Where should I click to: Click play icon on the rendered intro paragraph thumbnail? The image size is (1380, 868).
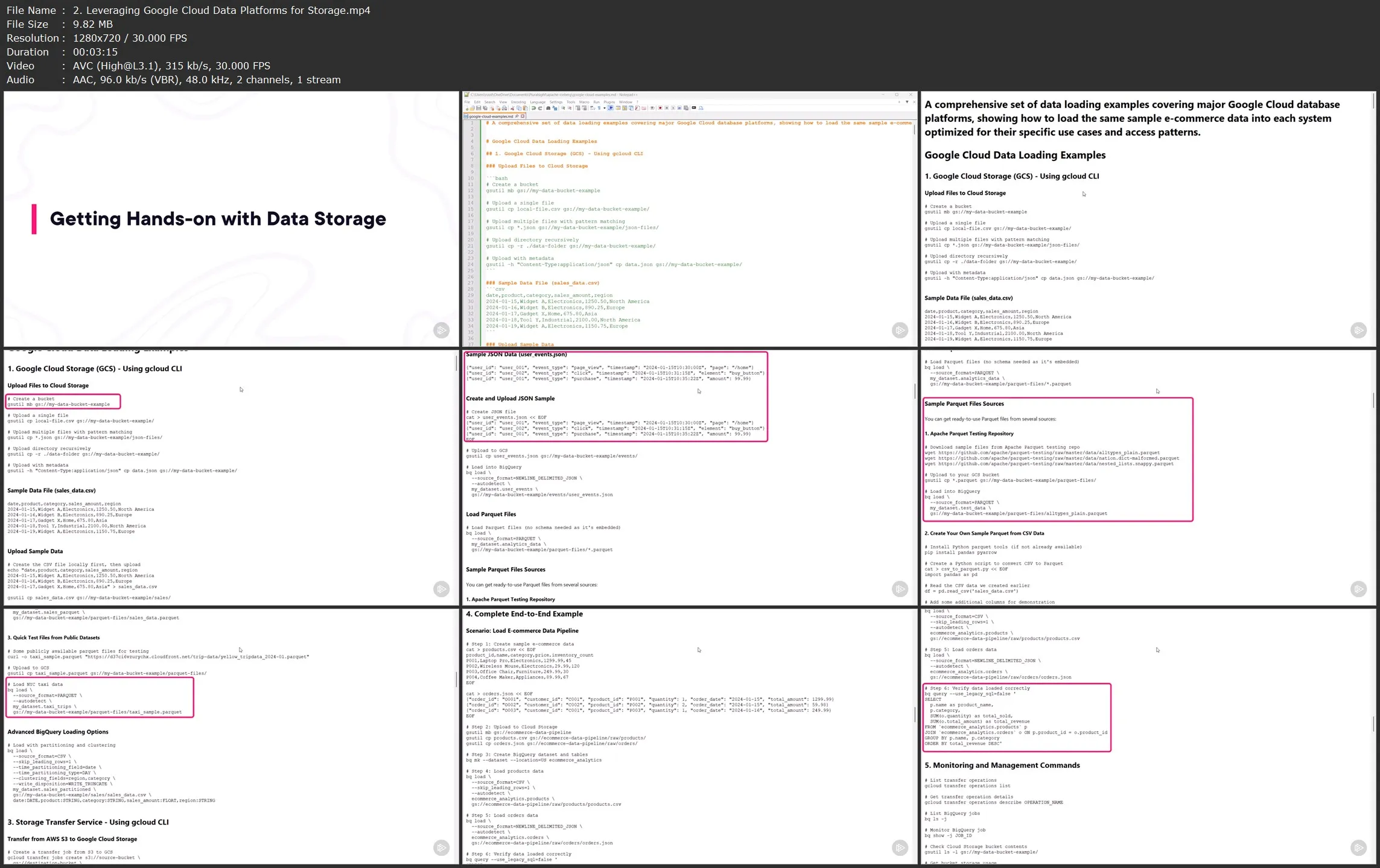(1358, 330)
